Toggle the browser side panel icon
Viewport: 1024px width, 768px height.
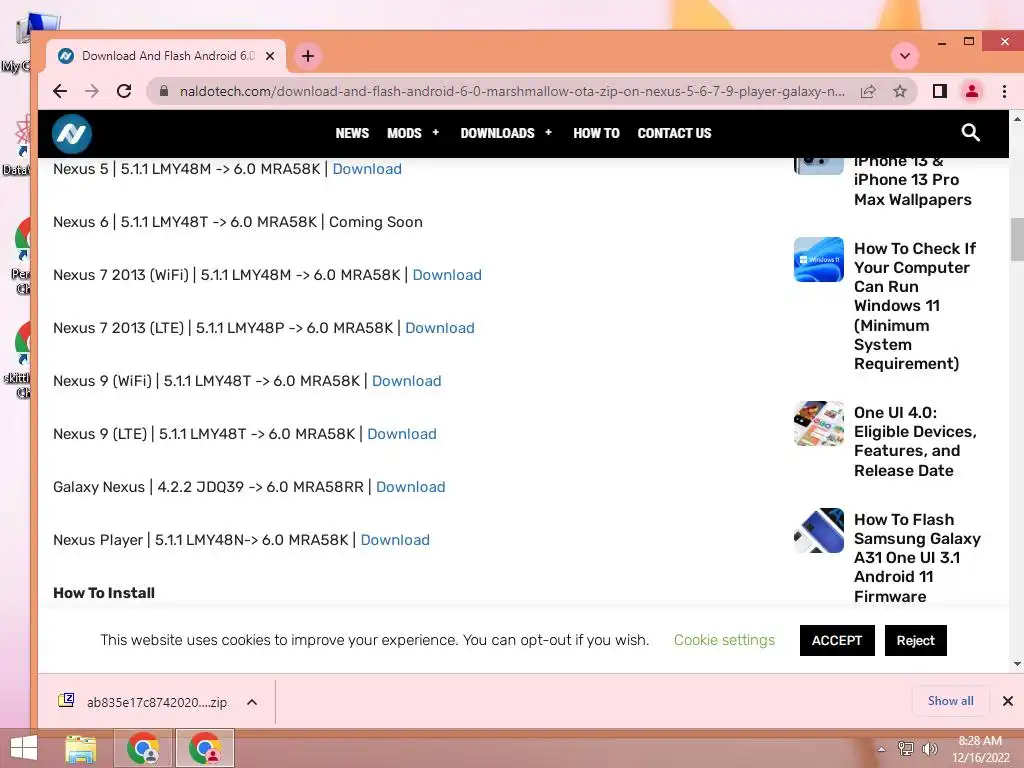(x=940, y=91)
